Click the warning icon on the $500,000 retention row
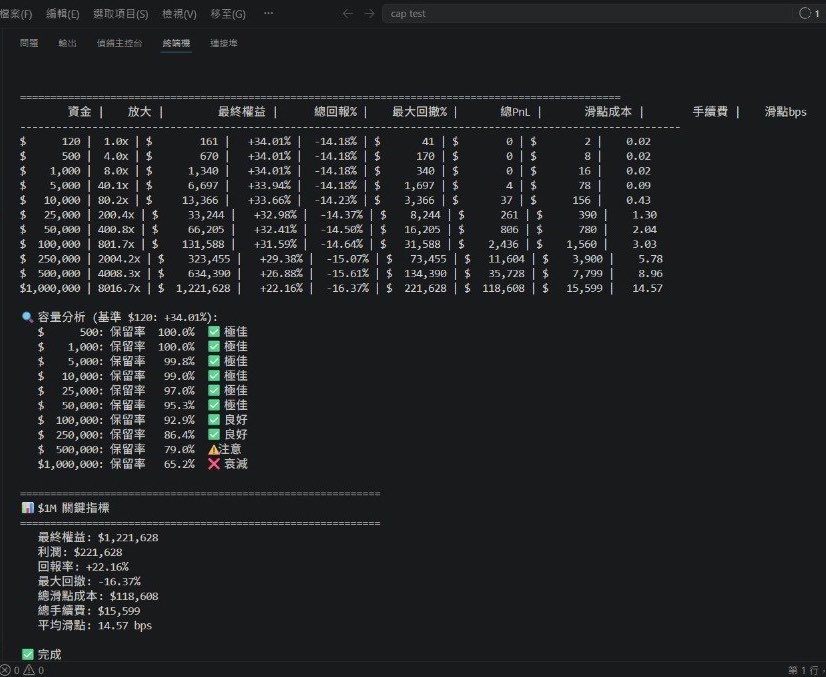Viewport: 826px width, 677px height. [x=213, y=449]
